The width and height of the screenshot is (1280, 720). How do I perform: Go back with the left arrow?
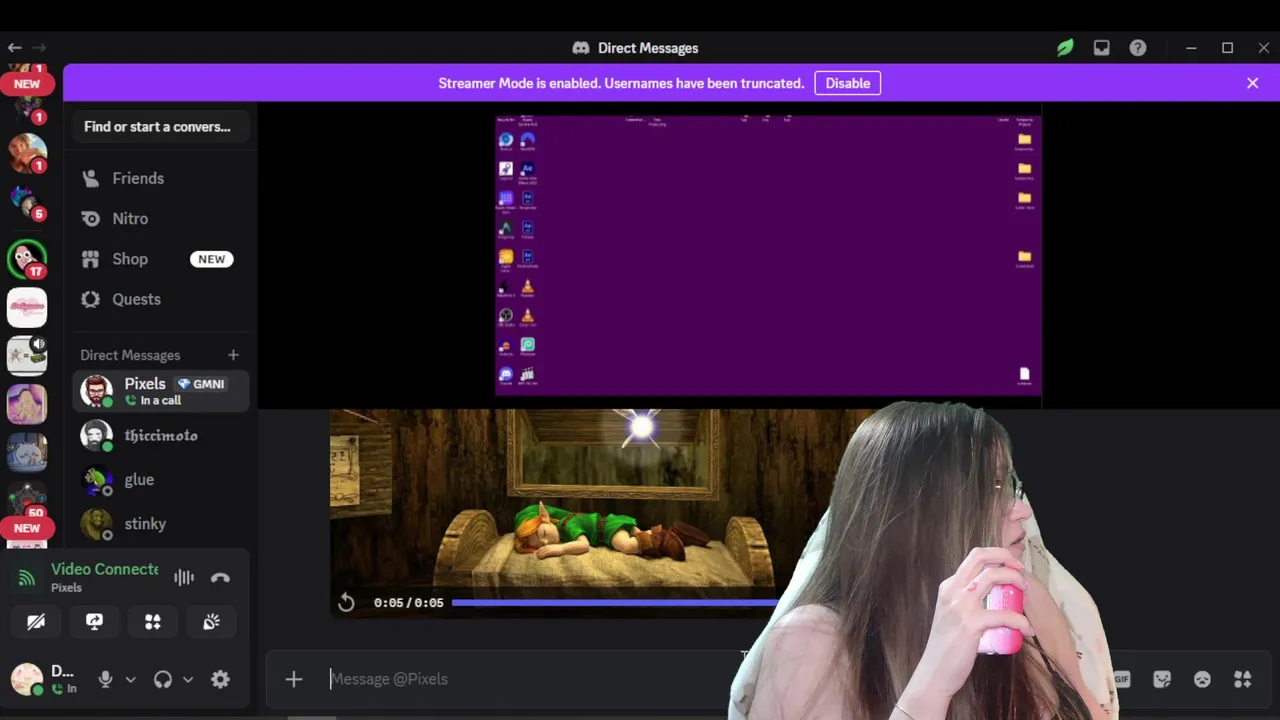14,47
